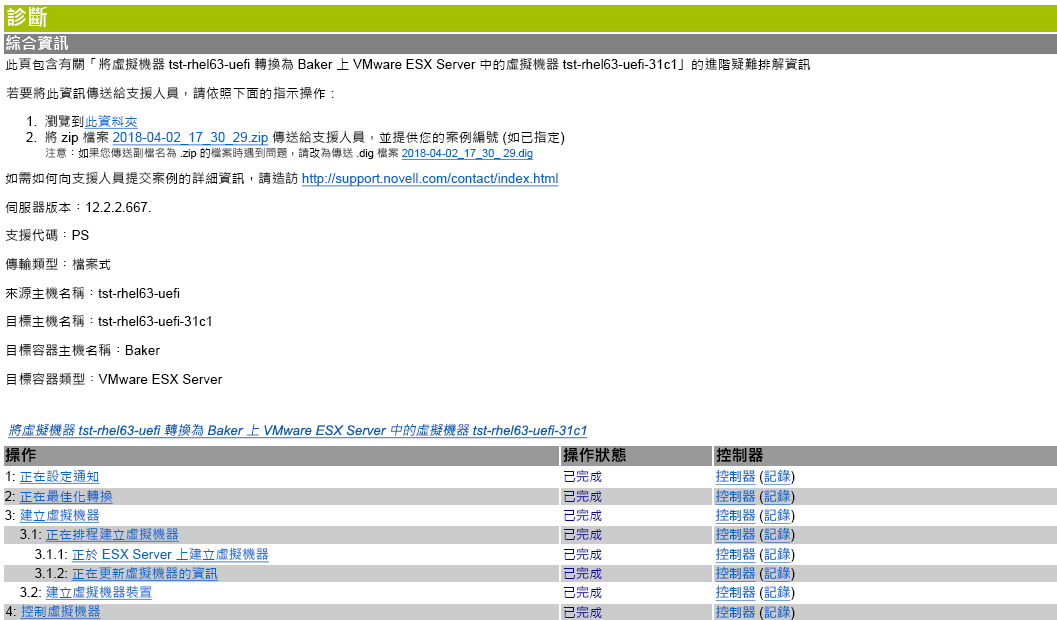Viewport: 1057px width, 620px height.
Task: Open 正在於 ESX Server 上建立虛擬機器 link
Action: point(170,554)
